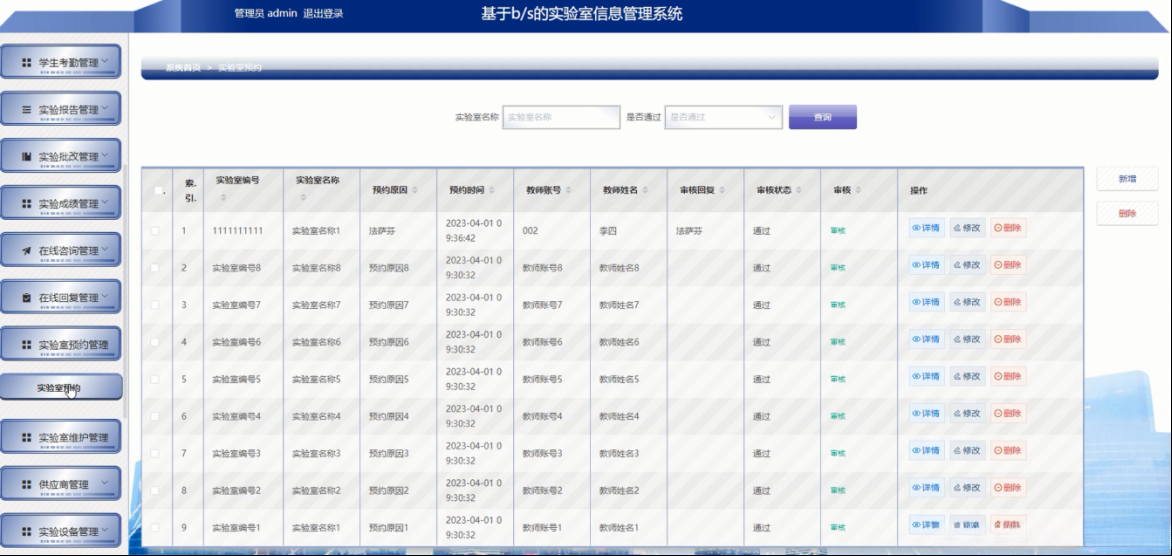Check the checkbox for row 8

[x=155, y=490]
